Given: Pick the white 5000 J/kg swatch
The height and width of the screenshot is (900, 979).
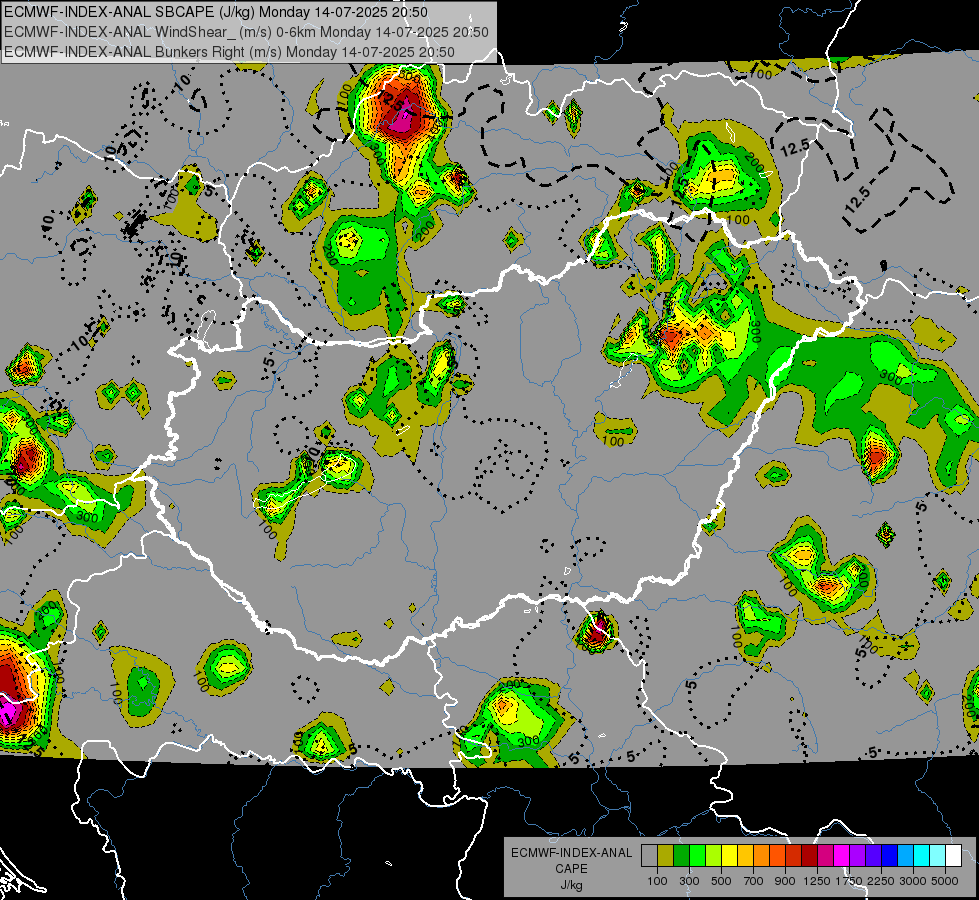Looking at the screenshot, I should coord(953,855).
